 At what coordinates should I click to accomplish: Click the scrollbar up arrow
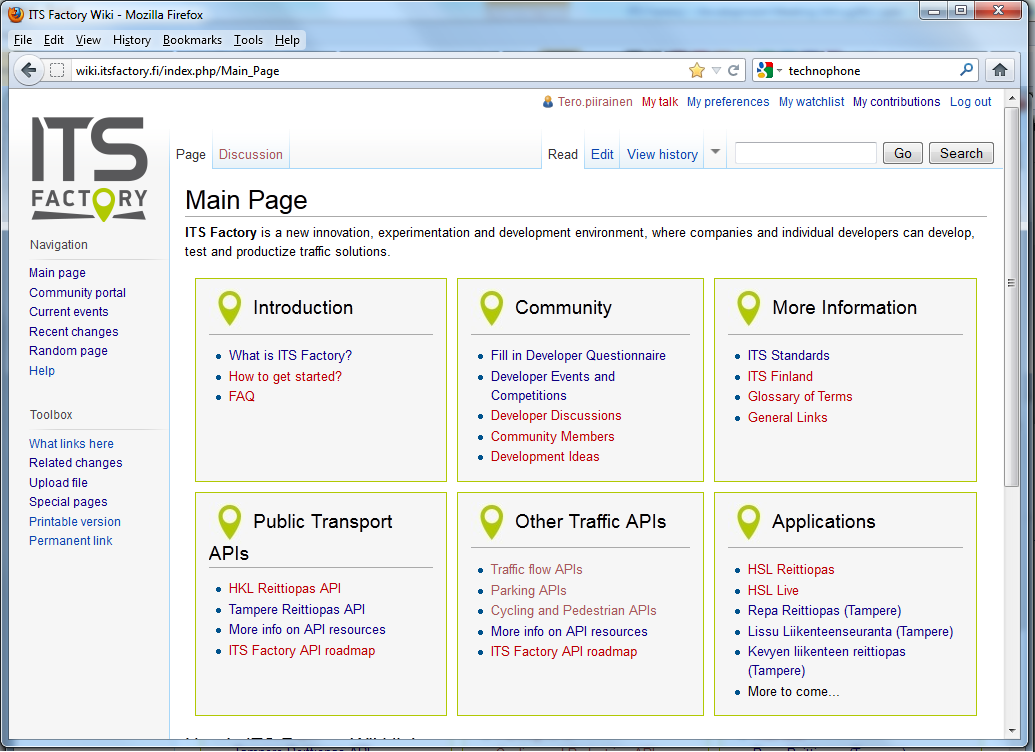[x=1011, y=98]
